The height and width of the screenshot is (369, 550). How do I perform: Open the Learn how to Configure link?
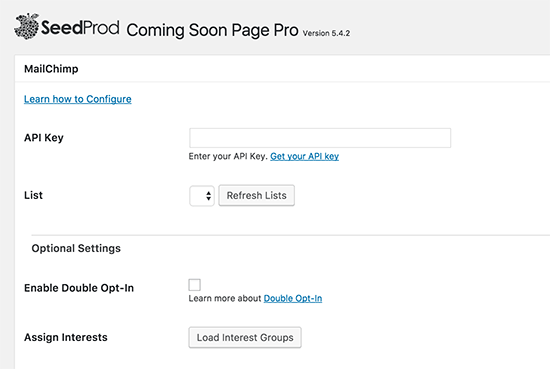78,99
